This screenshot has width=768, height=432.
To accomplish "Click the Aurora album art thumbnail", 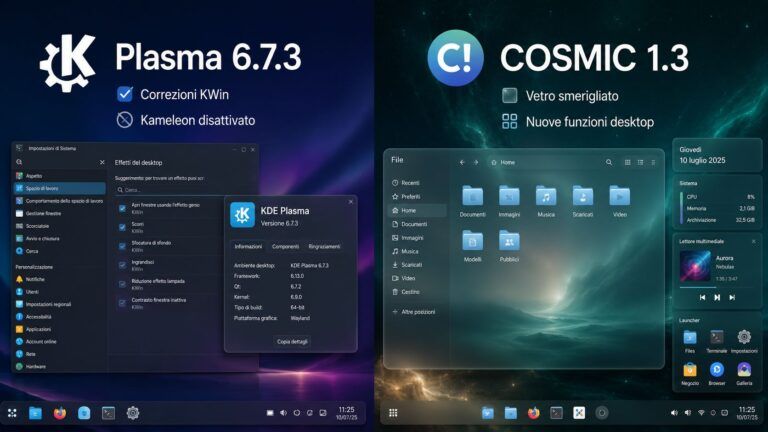I will click(x=695, y=266).
